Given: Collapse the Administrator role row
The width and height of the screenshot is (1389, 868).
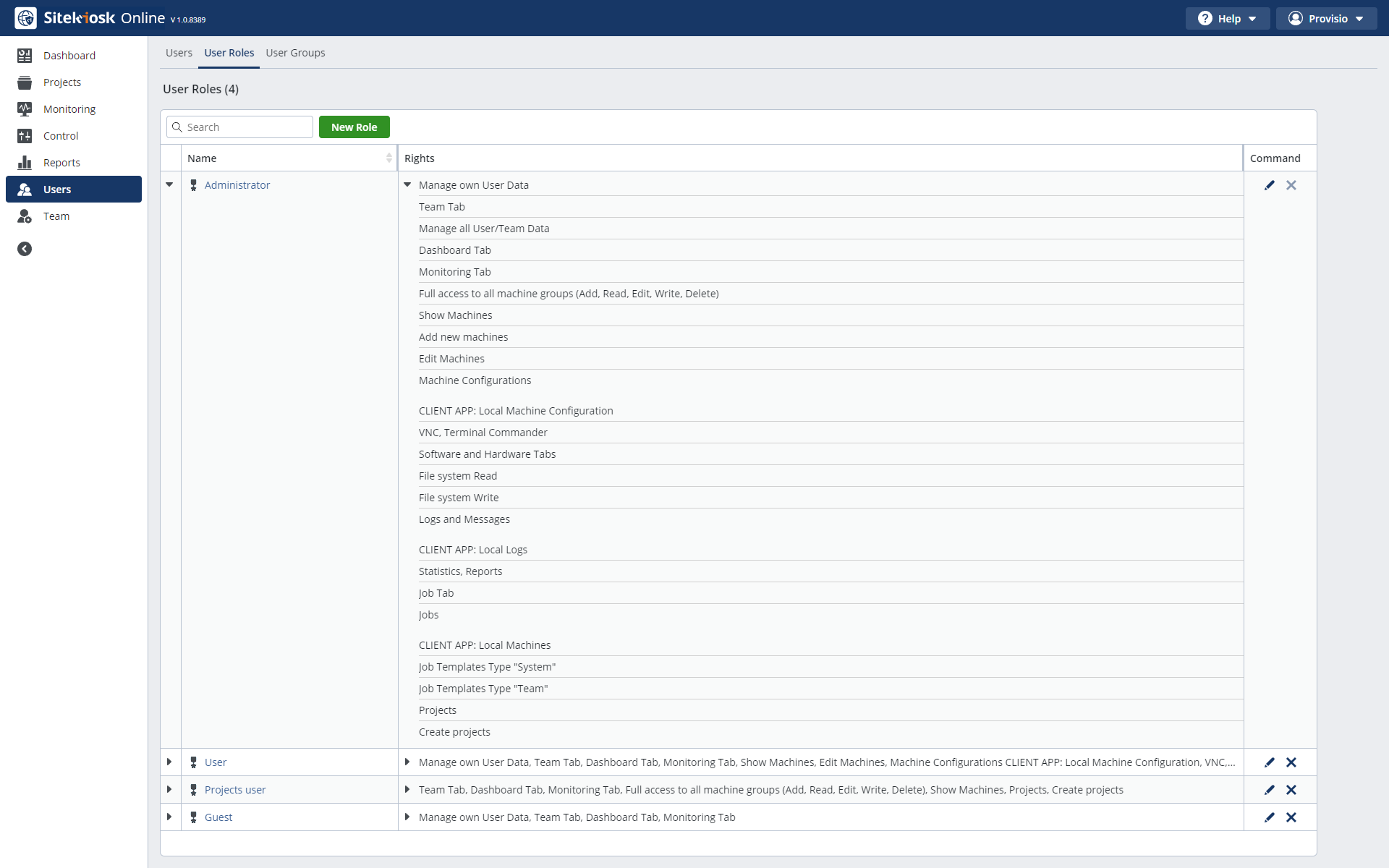Looking at the screenshot, I should point(169,185).
